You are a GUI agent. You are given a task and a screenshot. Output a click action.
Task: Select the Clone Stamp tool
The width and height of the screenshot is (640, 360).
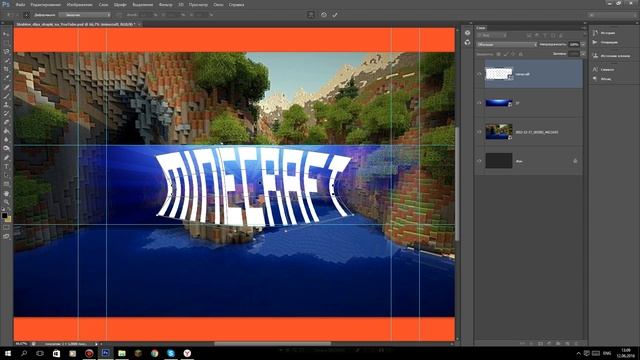(6, 104)
